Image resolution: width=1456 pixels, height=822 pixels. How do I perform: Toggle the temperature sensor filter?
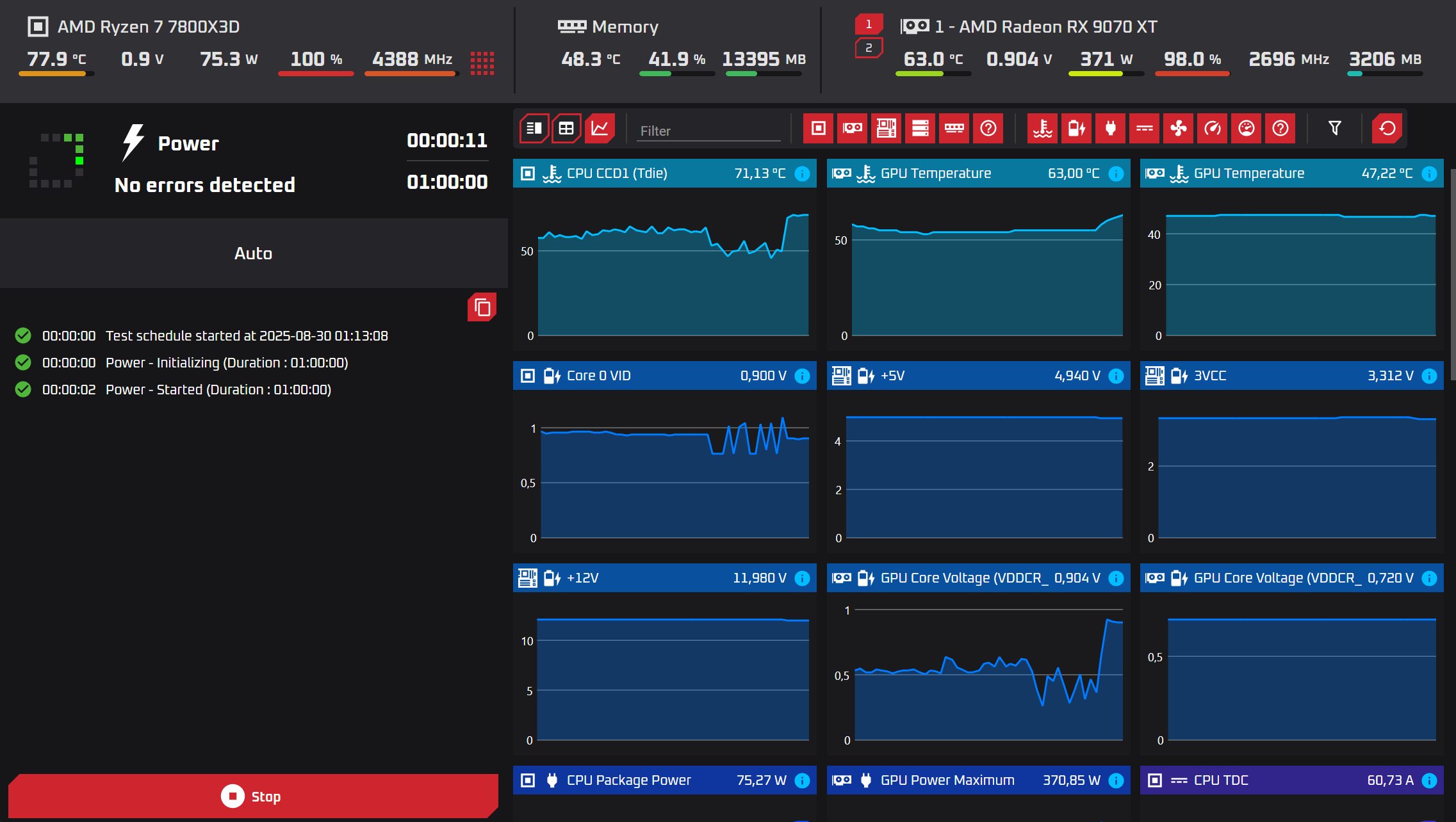[1042, 129]
